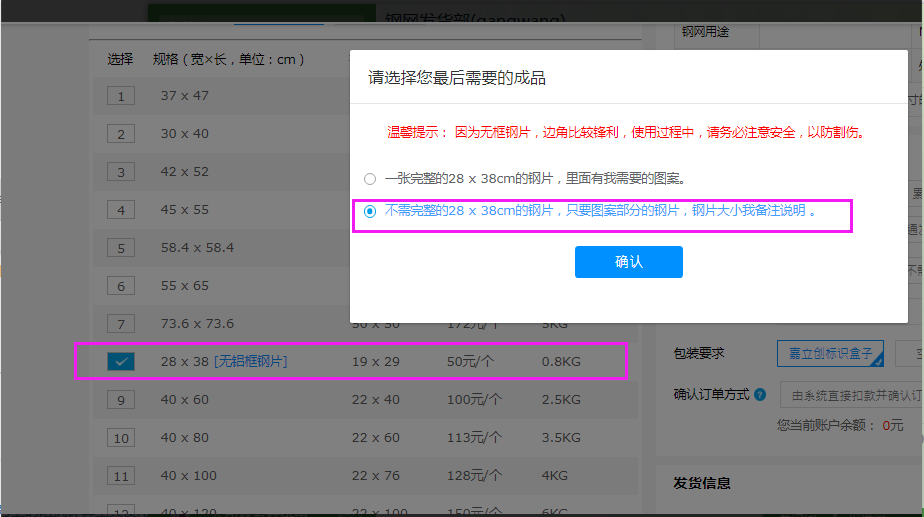Choose row 3 with size 42 x 52
The width and height of the screenshot is (924, 517).
pyautogui.click(x=121, y=172)
